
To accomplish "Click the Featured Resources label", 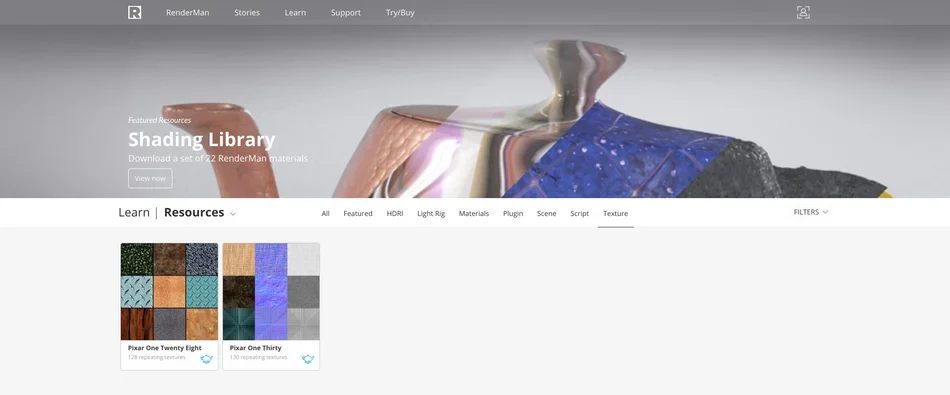I will tap(159, 120).
